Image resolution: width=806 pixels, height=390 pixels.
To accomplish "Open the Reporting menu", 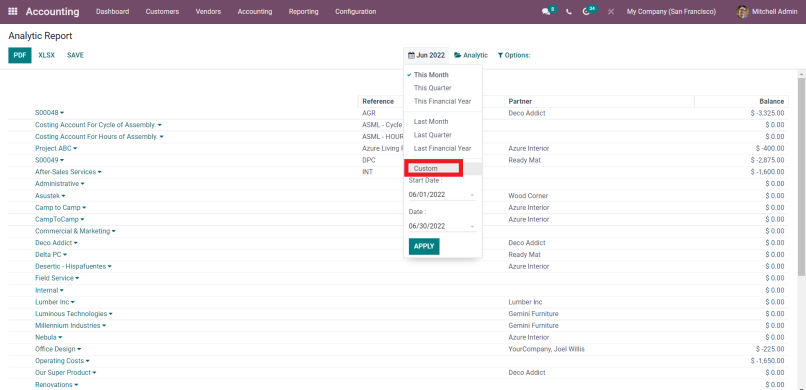I will (303, 11).
